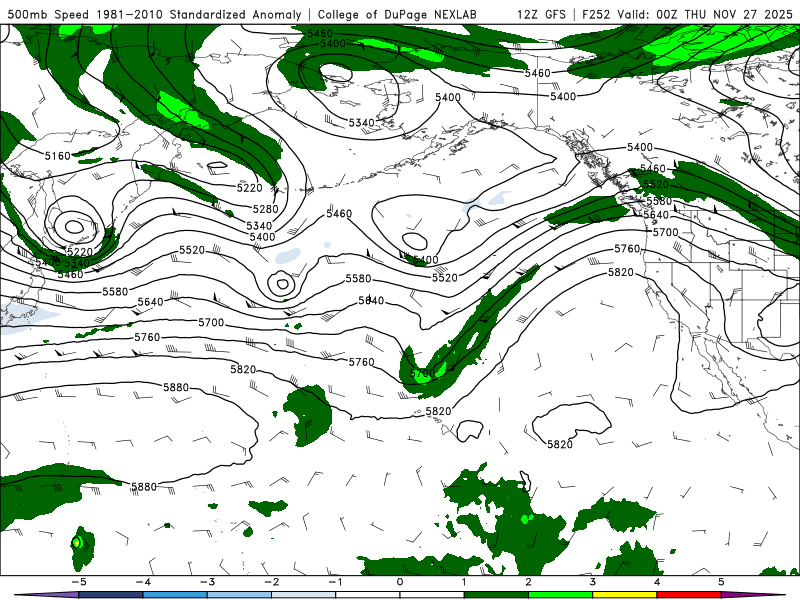Image resolution: width=800 pixels, height=600 pixels.
Task: Click the '-1' colorbar tick label
Action: (x=335, y=582)
